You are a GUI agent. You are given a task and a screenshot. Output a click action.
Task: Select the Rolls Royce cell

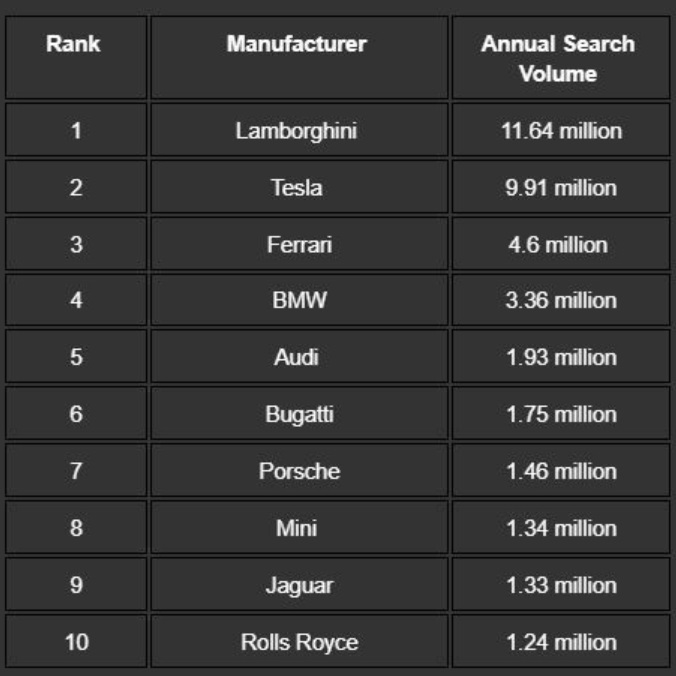pos(297,642)
